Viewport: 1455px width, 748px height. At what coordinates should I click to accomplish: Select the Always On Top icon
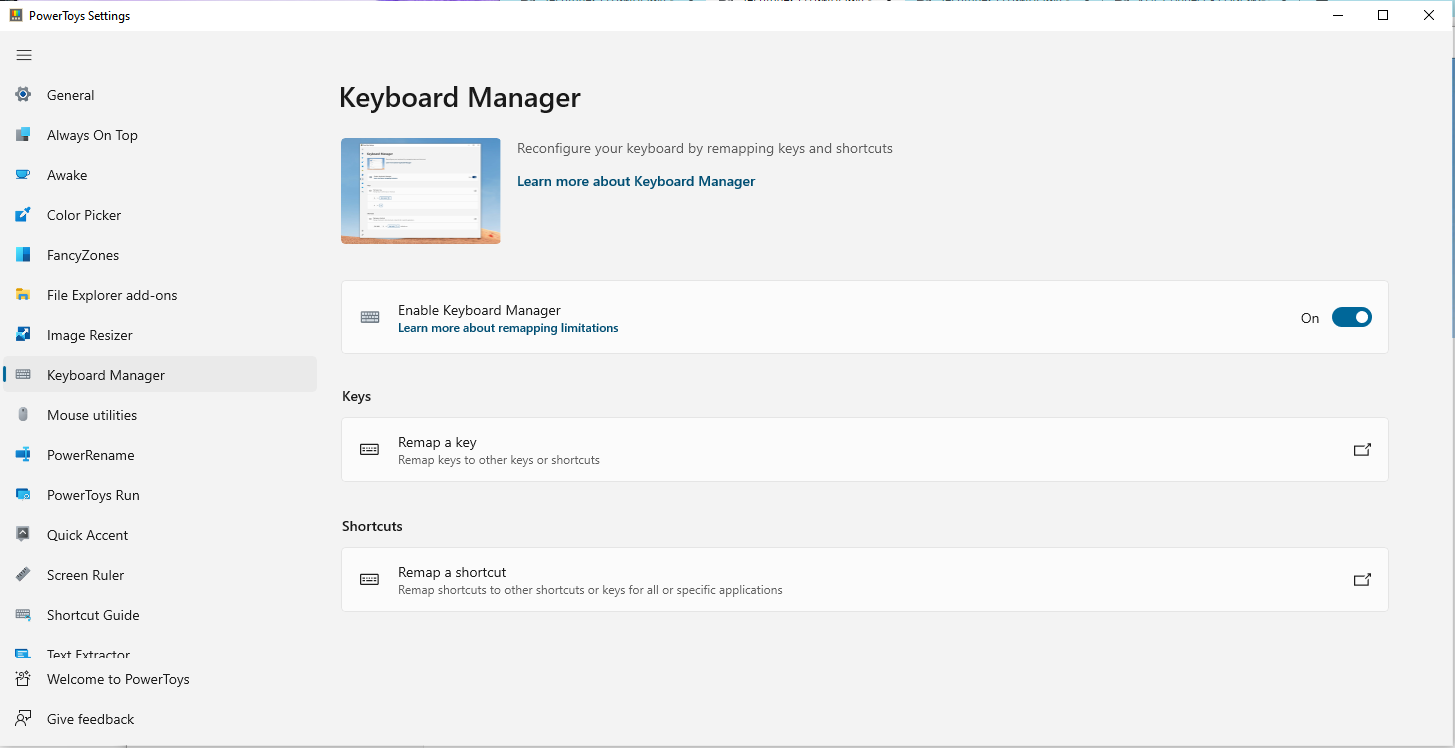pyautogui.click(x=23, y=135)
